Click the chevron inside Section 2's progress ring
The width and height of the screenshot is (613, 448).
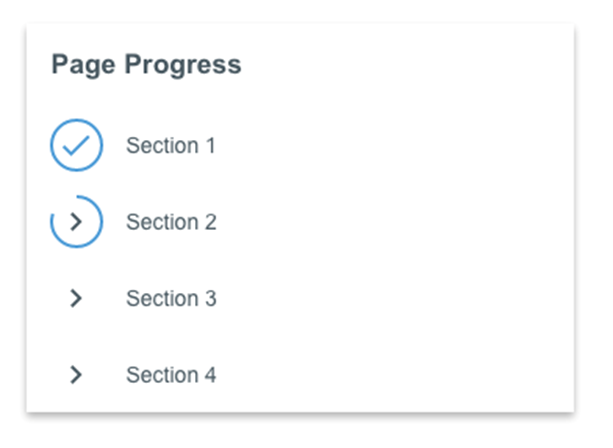(x=76, y=222)
